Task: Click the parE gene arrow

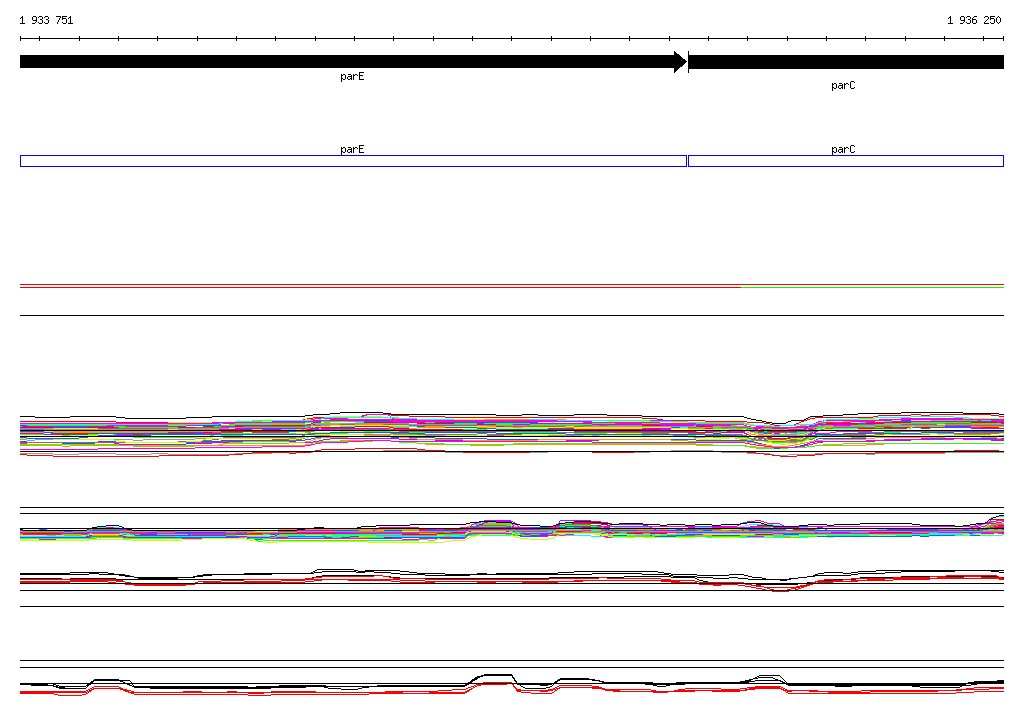Action: (353, 62)
